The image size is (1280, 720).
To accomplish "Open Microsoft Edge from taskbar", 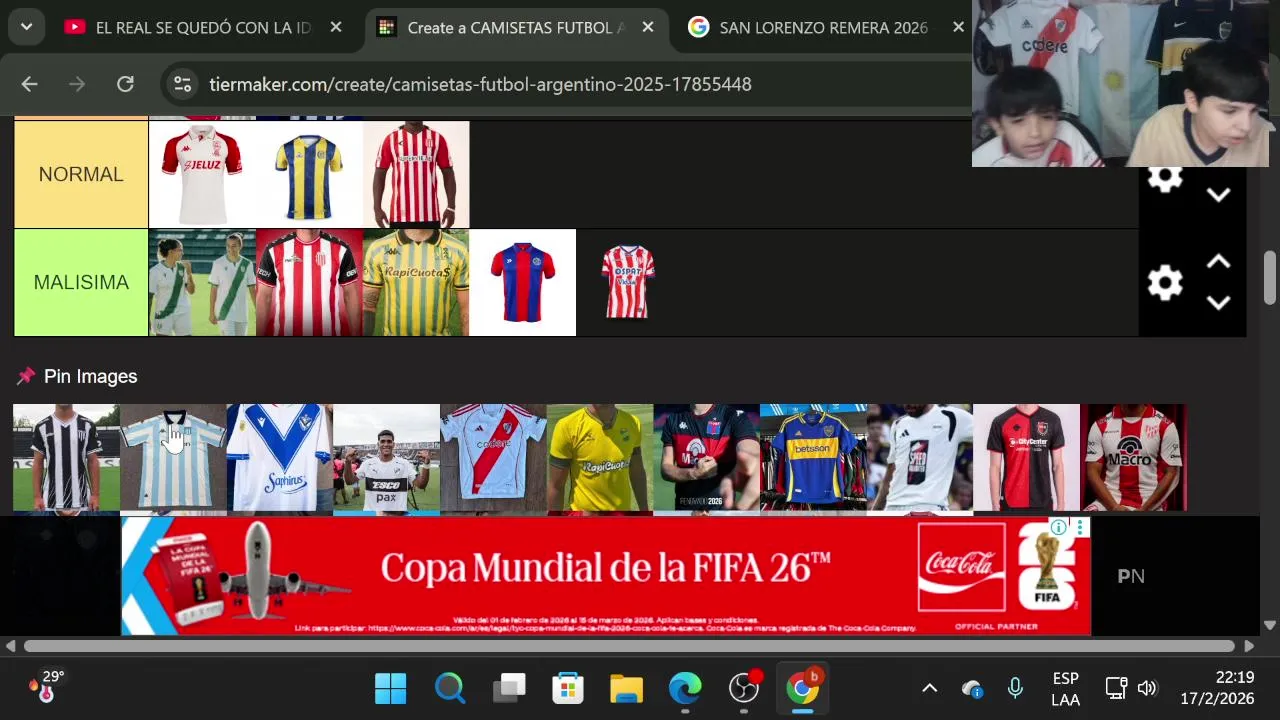I will (685, 688).
